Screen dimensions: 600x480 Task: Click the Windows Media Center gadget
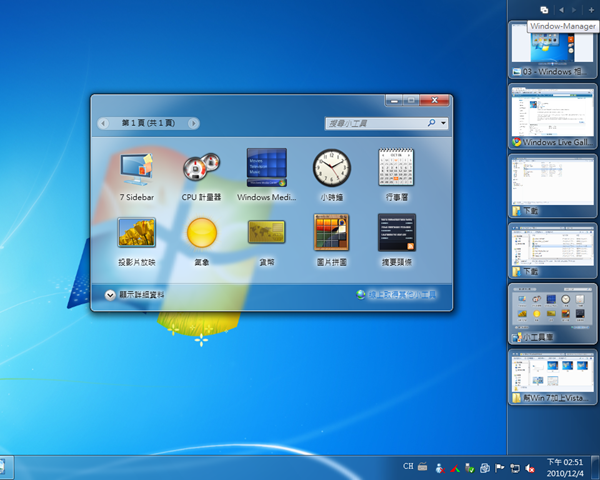[x=266, y=168]
